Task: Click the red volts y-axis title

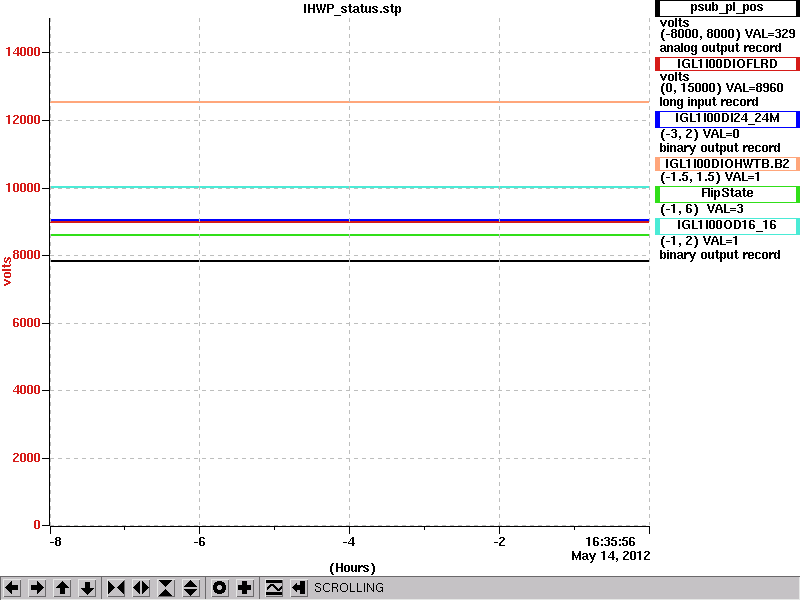Action: click(x=7, y=271)
